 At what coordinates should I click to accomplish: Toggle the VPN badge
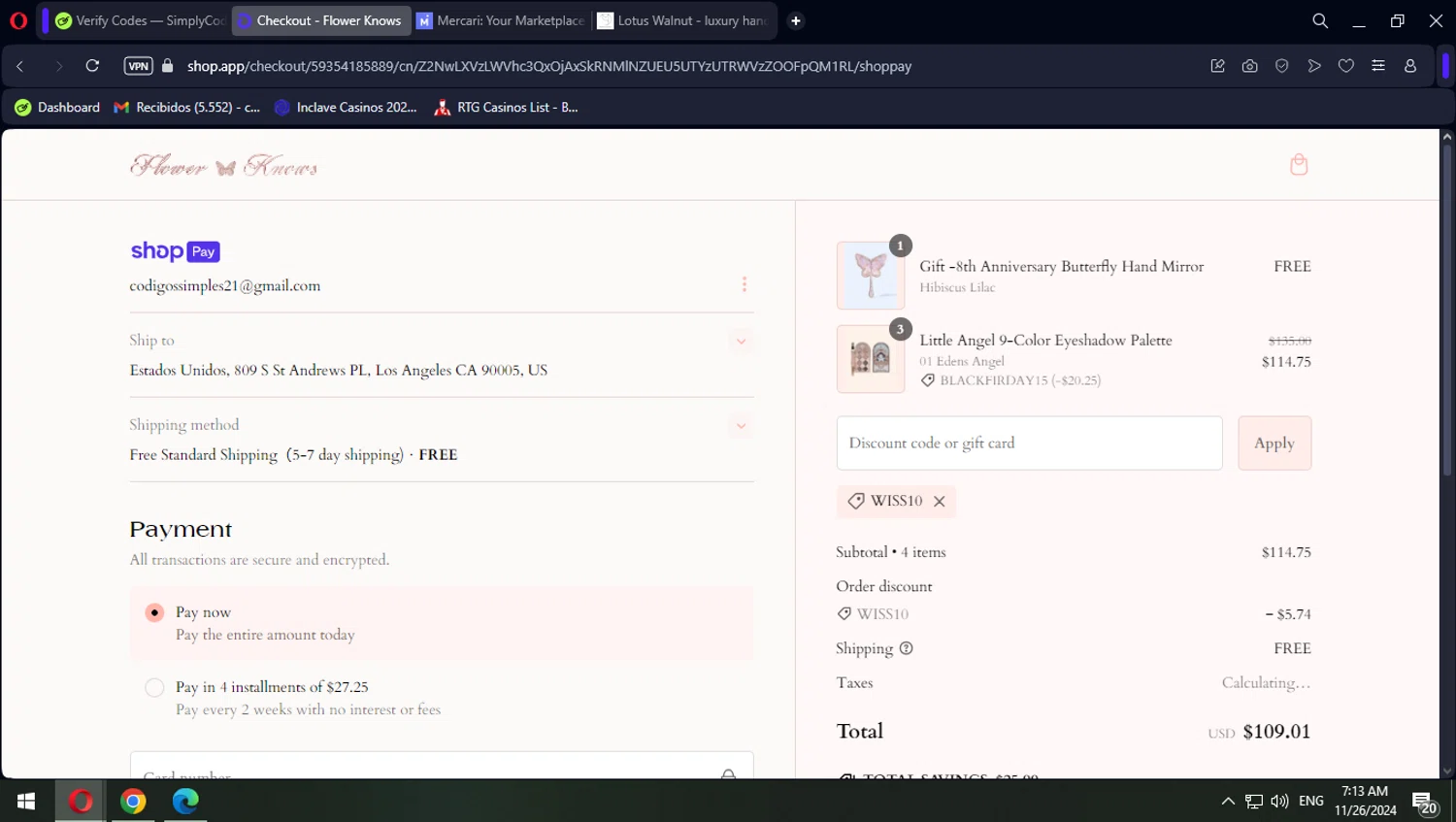coord(139,66)
